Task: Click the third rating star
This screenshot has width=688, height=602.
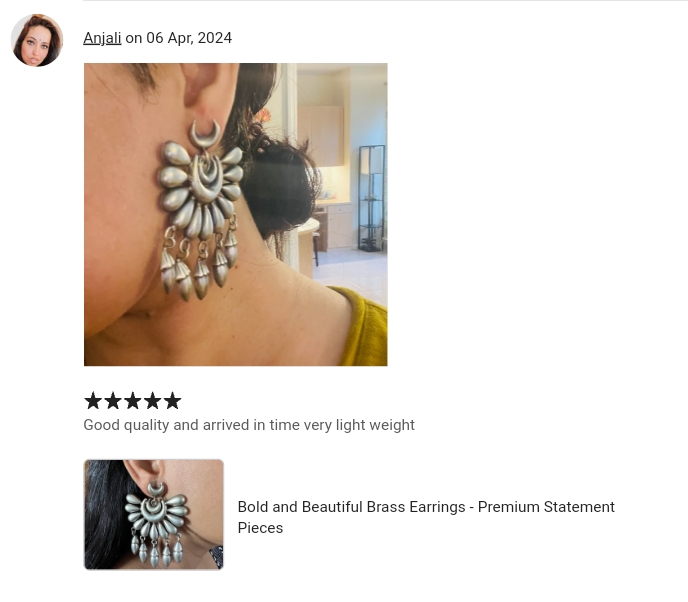Action: (x=133, y=401)
